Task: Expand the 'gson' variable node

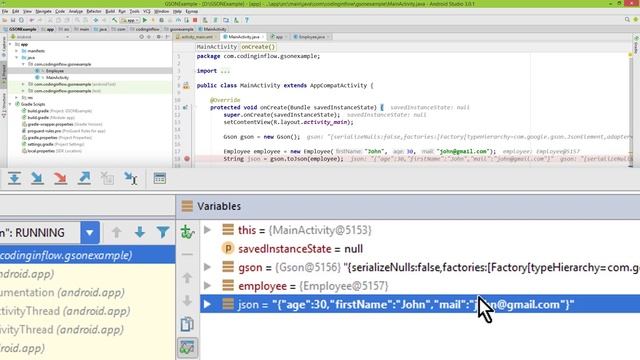Action: [x=207, y=267]
